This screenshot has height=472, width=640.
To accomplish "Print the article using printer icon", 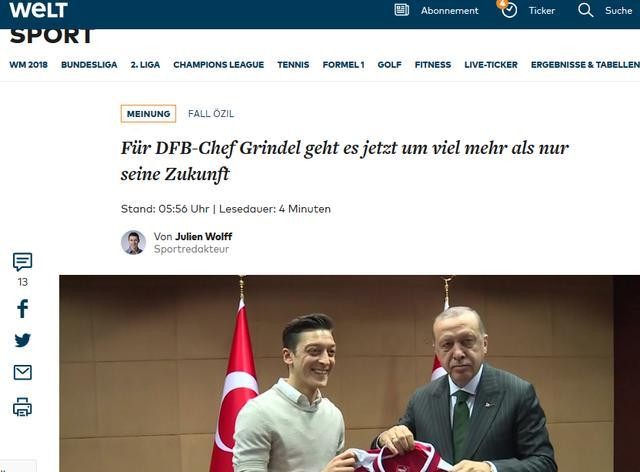I will 22,407.
